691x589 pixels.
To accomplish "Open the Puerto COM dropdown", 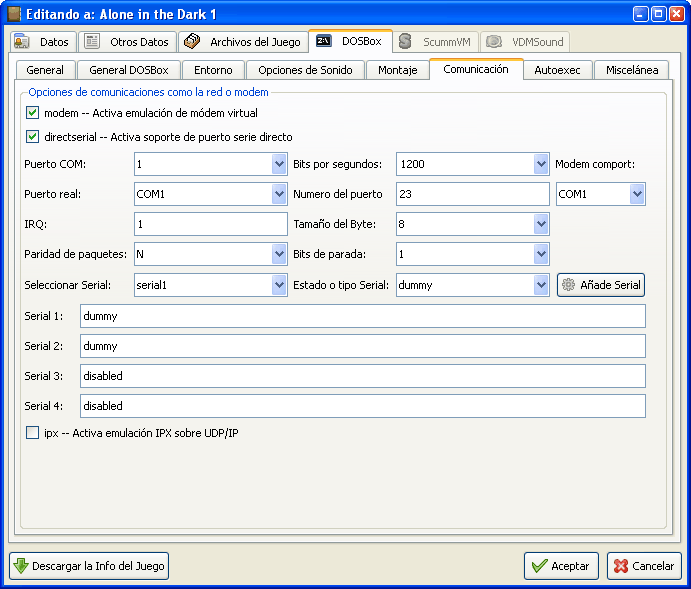I will (x=279, y=164).
